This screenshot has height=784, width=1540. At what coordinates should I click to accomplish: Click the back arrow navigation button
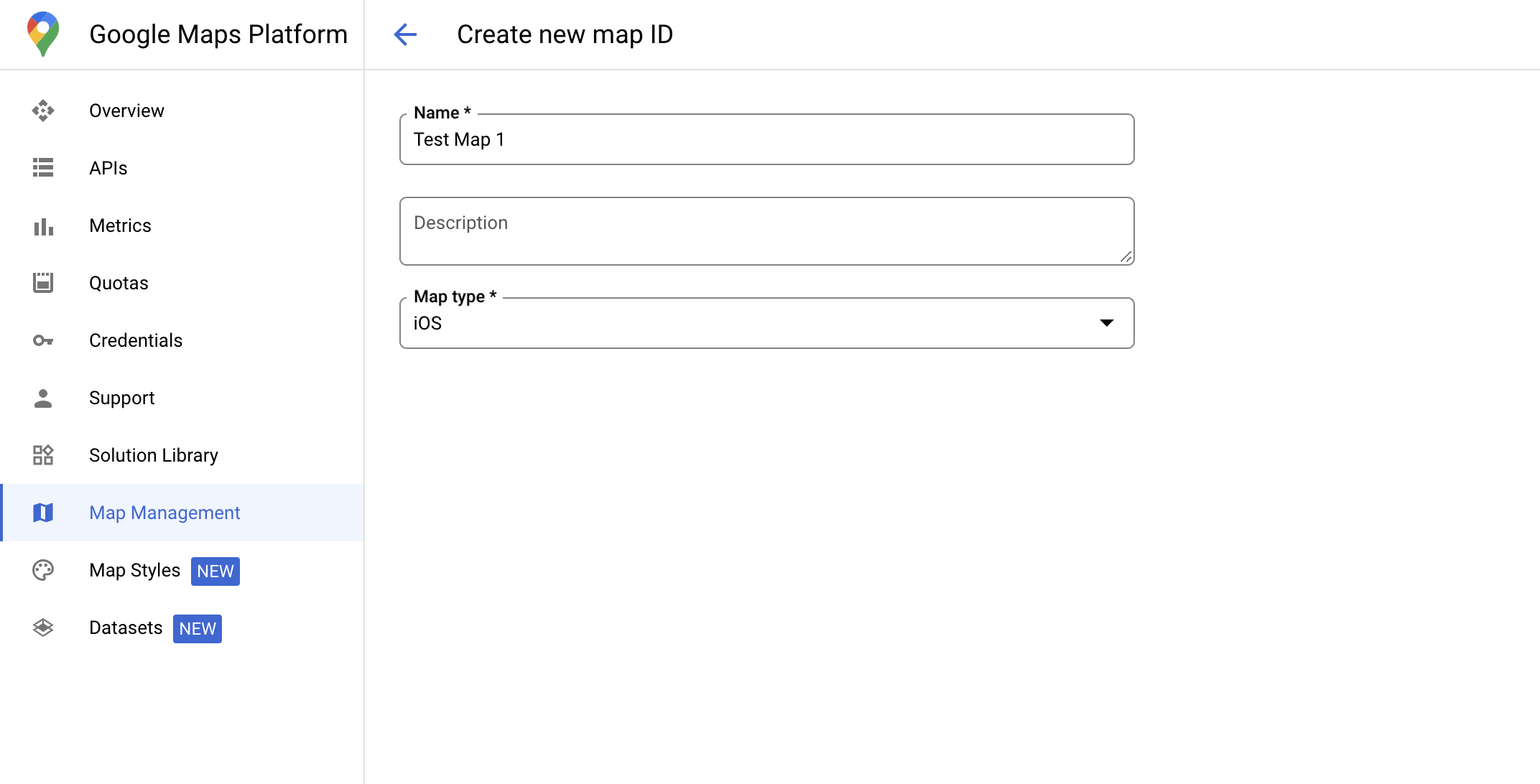(405, 34)
